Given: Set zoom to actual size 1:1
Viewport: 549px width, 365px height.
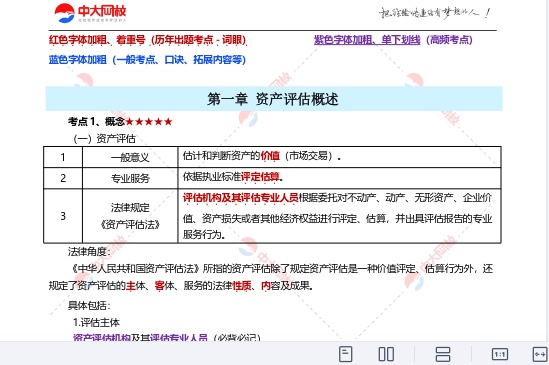Looking at the screenshot, I should [x=500, y=354].
